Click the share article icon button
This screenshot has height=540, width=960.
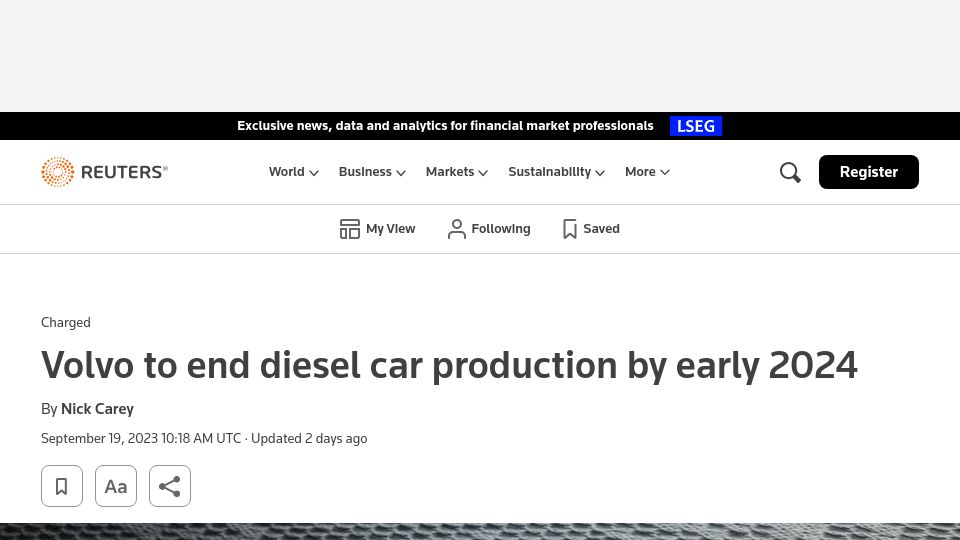click(x=170, y=486)
